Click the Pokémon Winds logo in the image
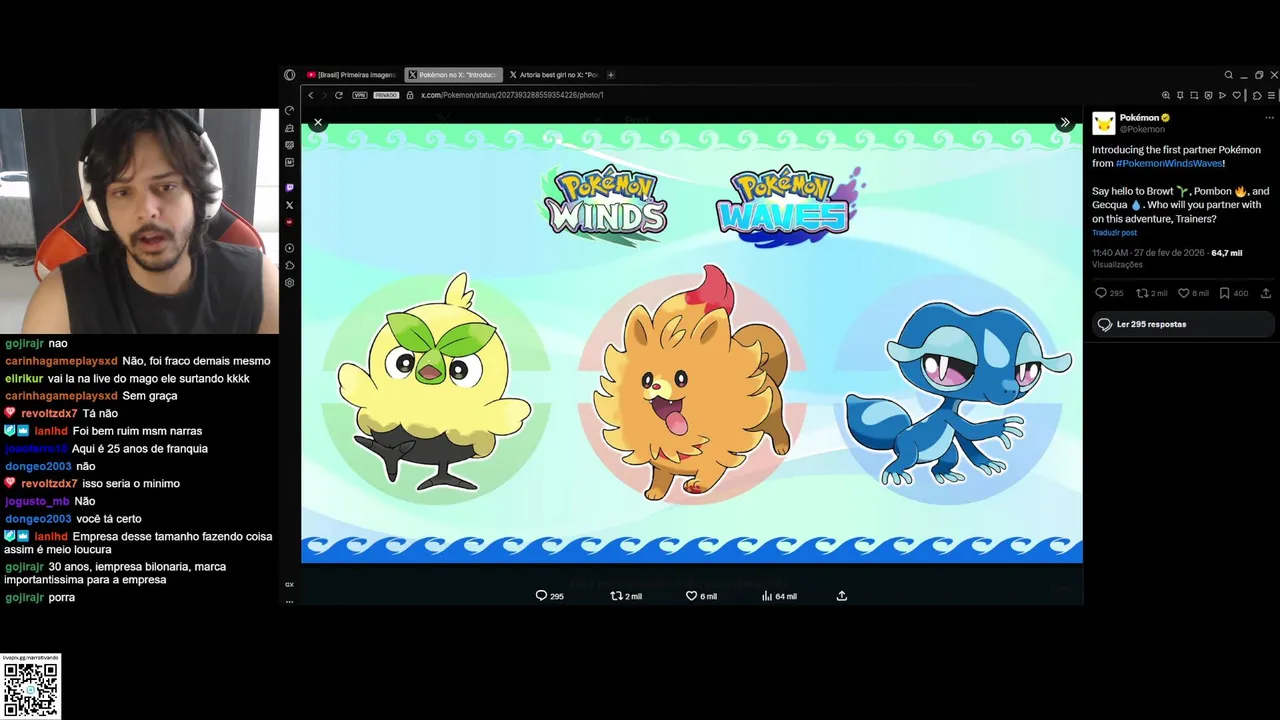The image size is (1280, 720). (606, 204)
